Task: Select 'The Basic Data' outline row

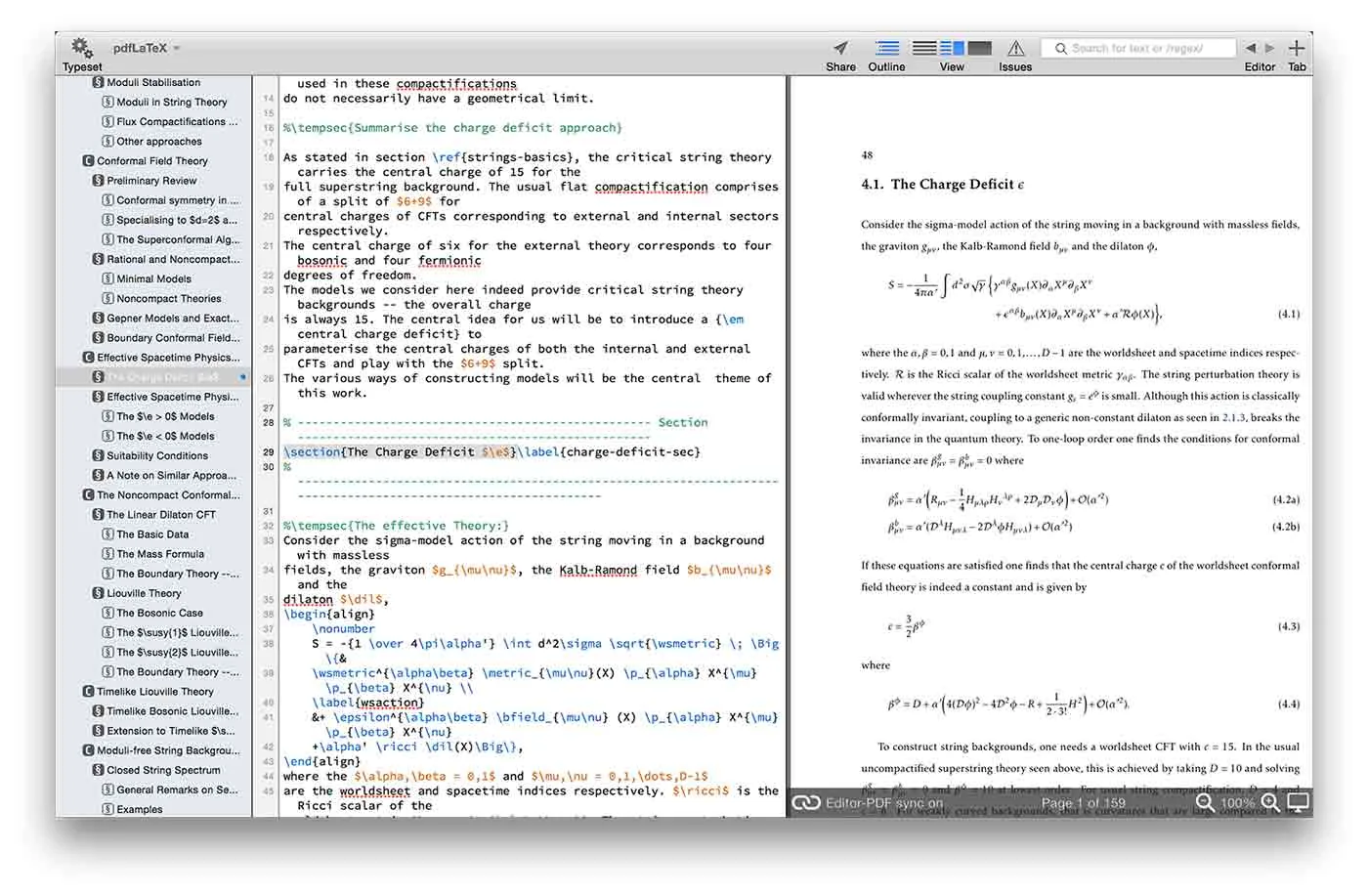Action: pyautogui.click(x=153, y=534)
